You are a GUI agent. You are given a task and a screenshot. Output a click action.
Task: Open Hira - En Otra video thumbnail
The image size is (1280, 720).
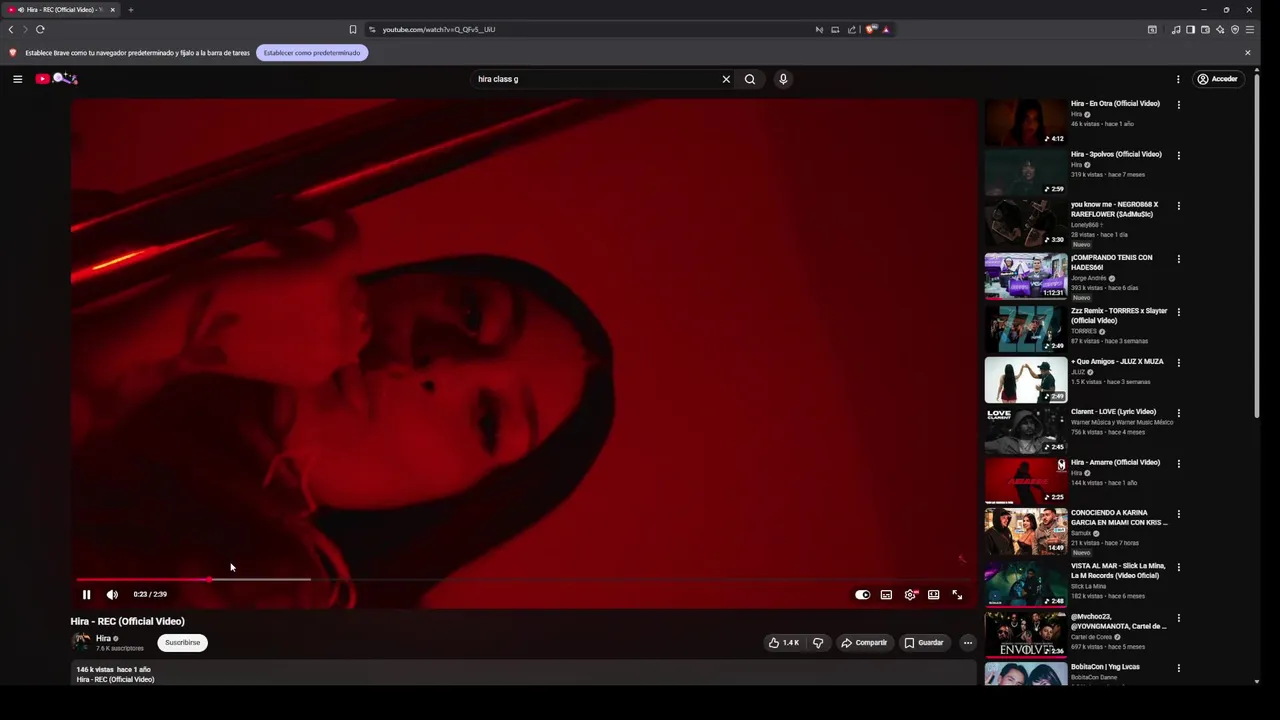[1026, 121]
